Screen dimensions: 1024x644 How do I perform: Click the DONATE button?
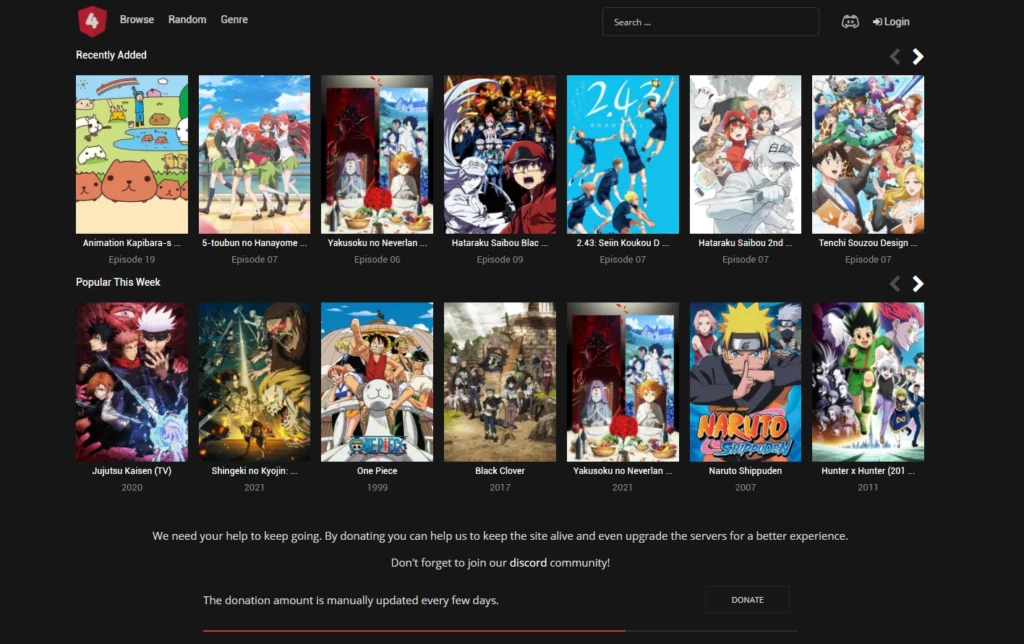[x=747, y=600]
